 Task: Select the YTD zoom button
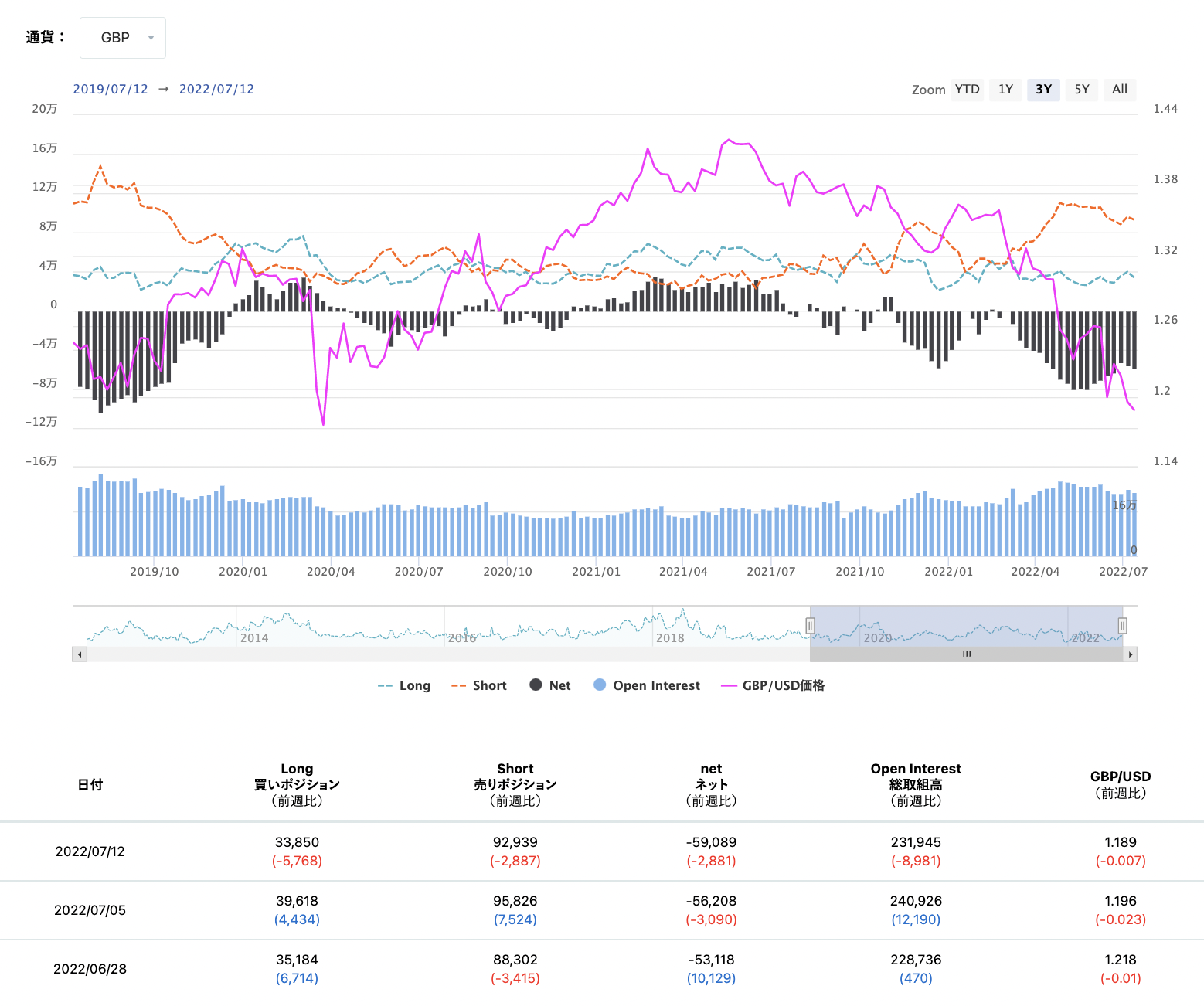click(967, 90)
